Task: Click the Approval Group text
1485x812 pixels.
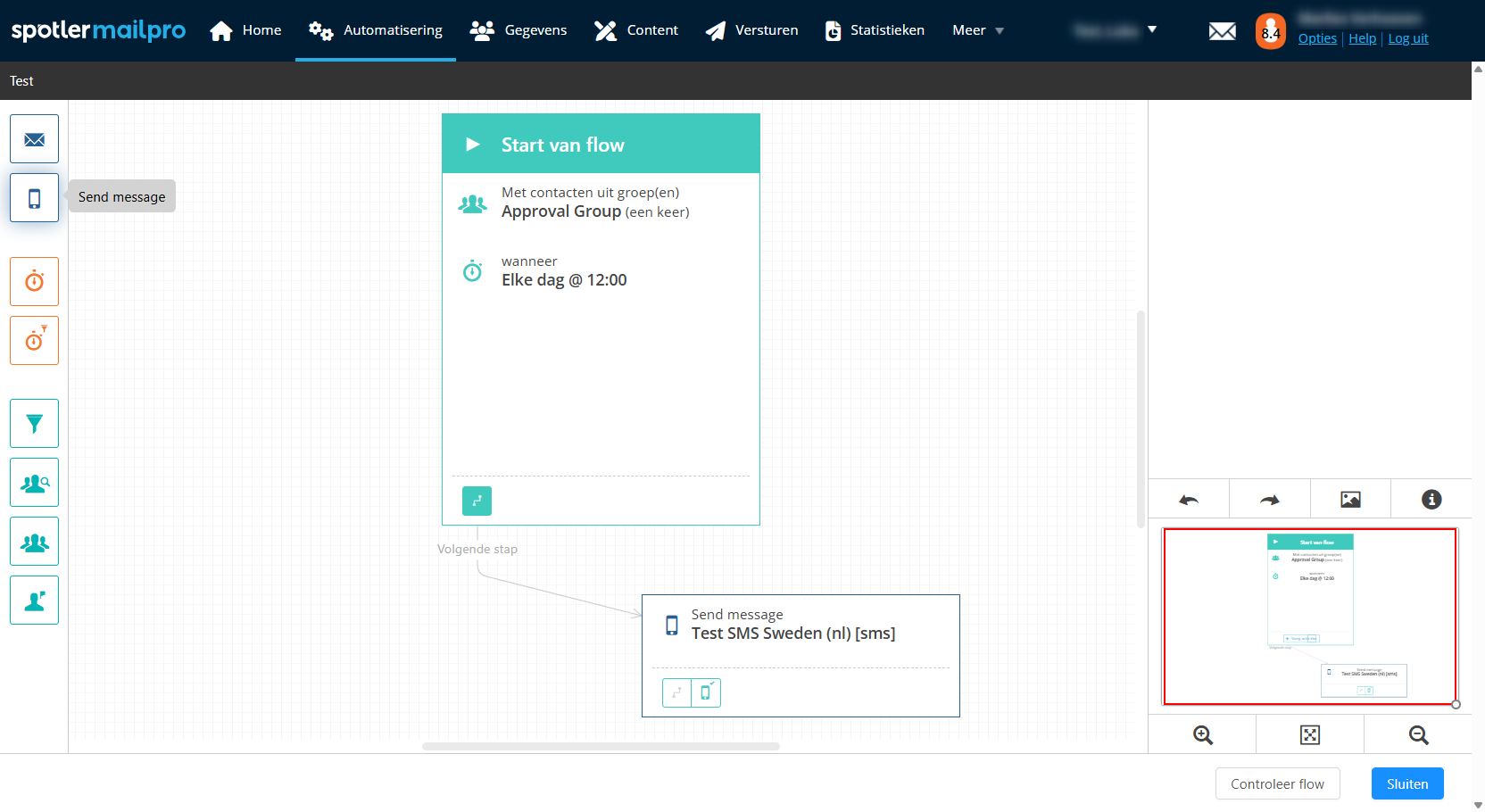Action: pos(561,211)
